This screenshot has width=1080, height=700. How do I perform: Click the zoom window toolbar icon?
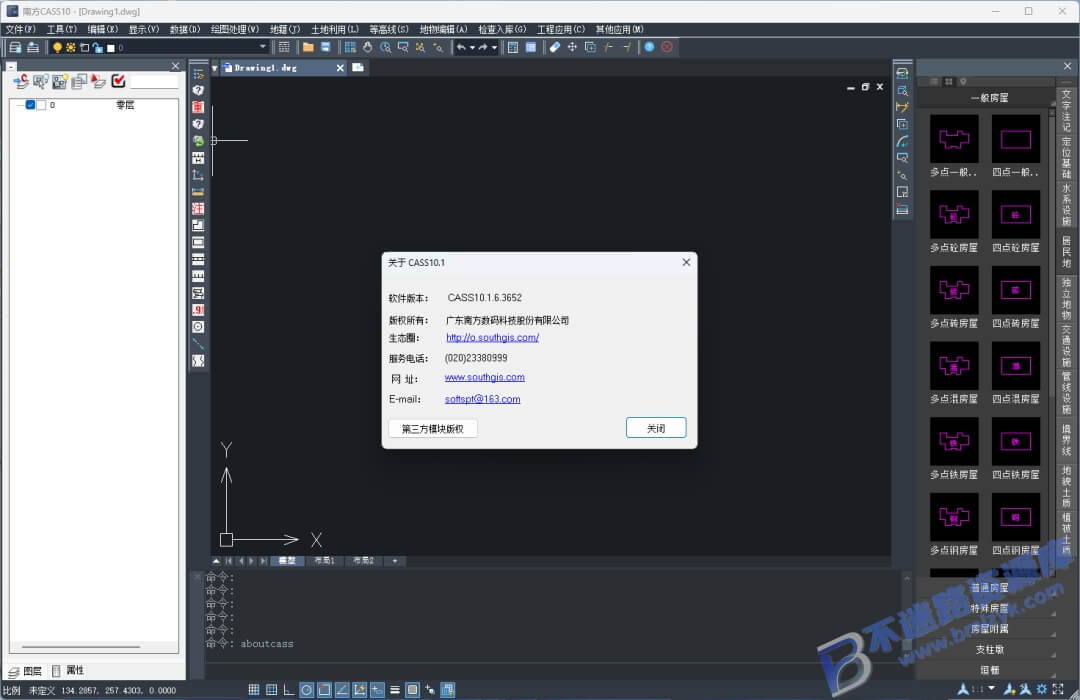point(403,47)
